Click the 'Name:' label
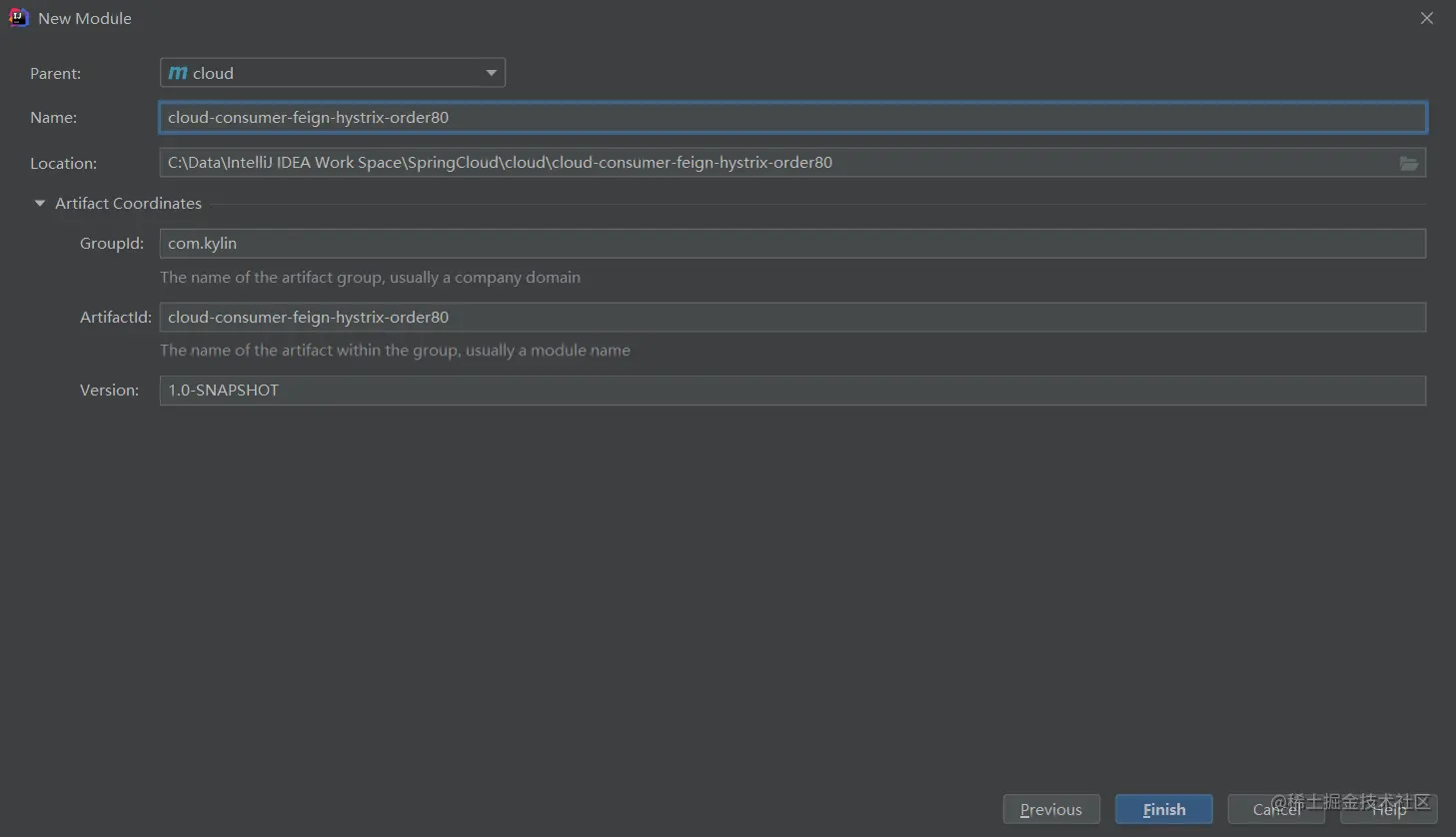 pyautogui.click(x=54, y=118)
